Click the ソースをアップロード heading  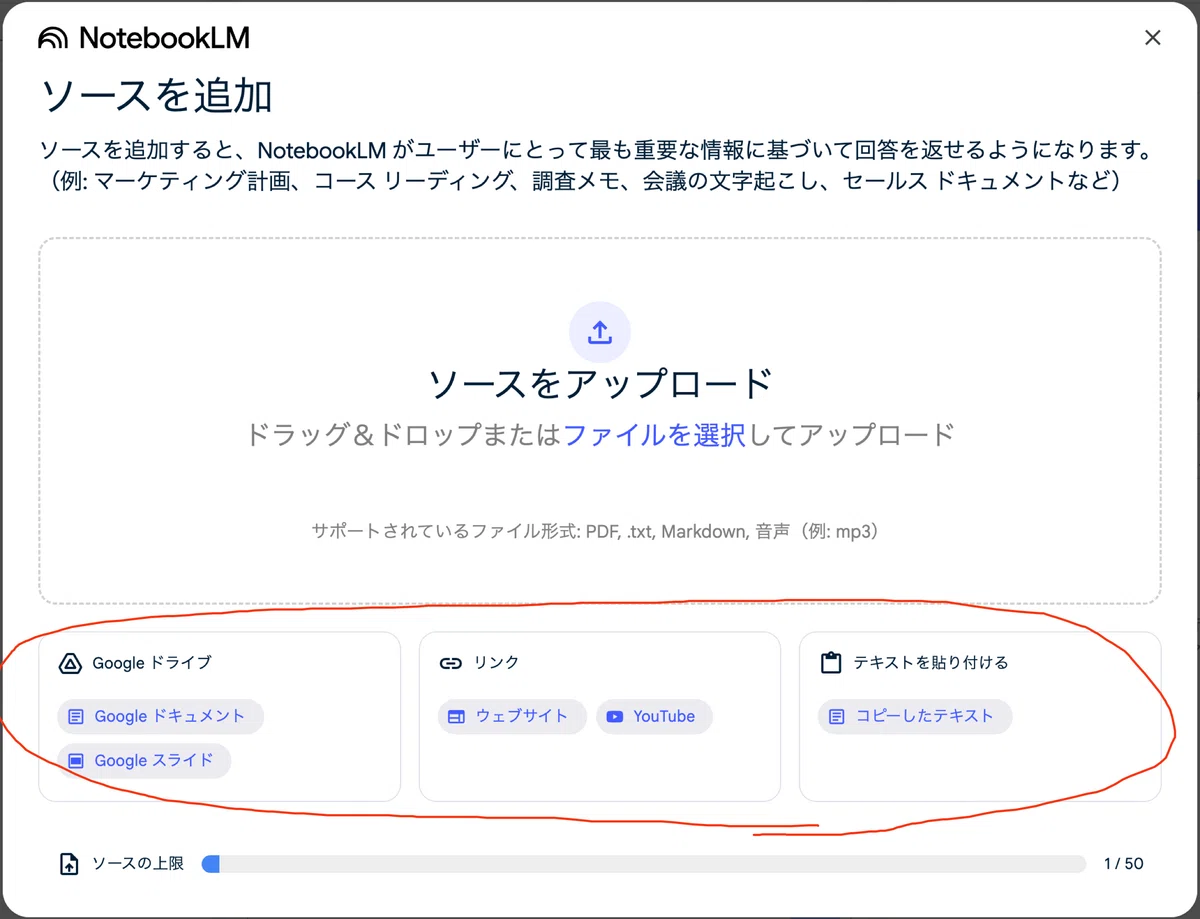pyautogui.click(x=600, y=385)
